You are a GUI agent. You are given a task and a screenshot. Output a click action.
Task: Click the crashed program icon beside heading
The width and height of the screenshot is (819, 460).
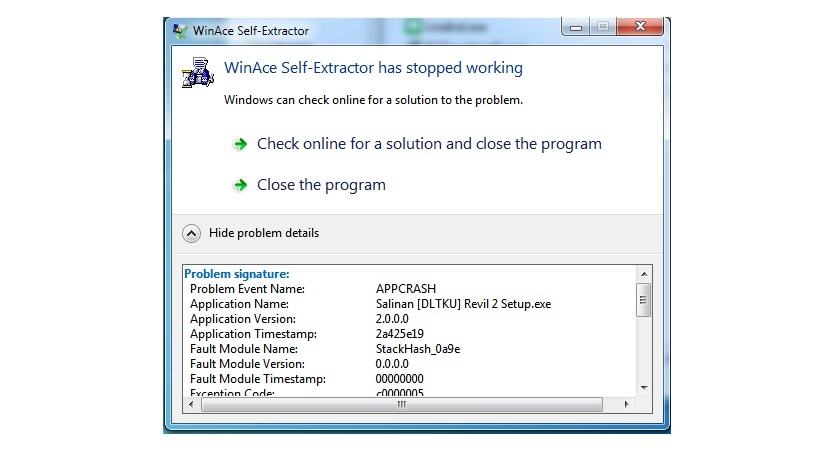[197, 73]
